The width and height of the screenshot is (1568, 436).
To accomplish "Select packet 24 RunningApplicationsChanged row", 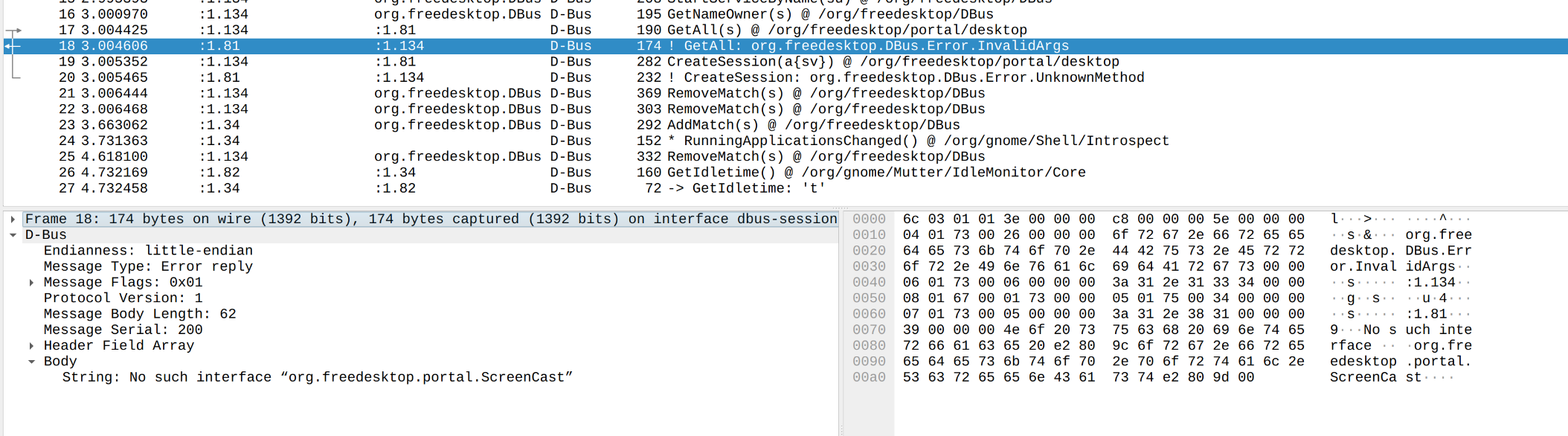I will coord(785,141).
